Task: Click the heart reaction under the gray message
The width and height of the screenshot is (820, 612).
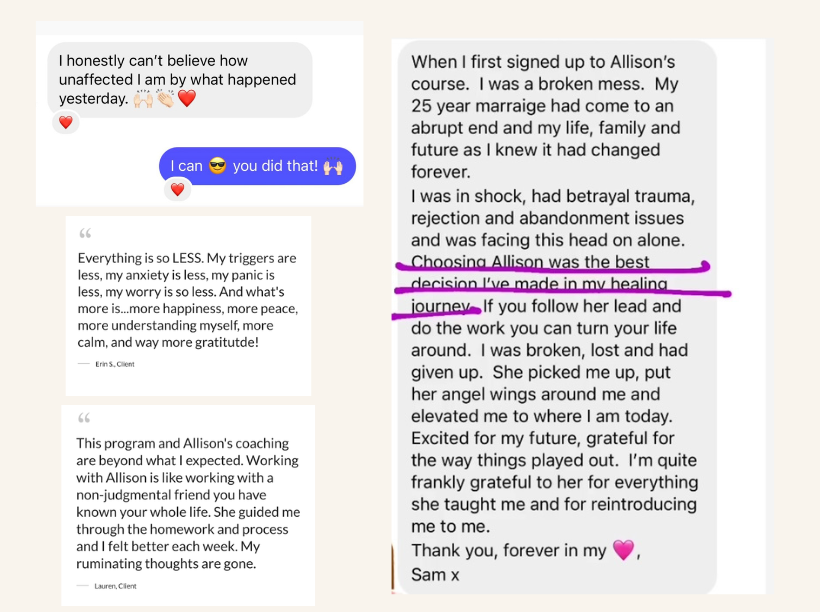Action: coord(65,123)
